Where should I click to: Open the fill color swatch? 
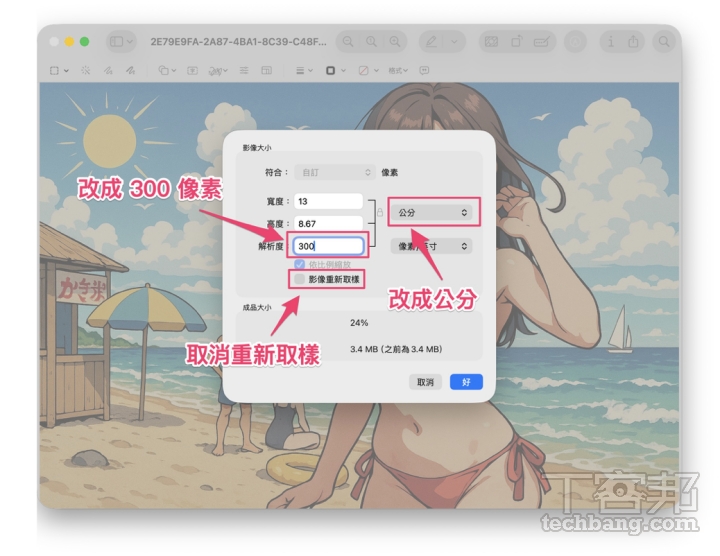(x=368, y=70)
